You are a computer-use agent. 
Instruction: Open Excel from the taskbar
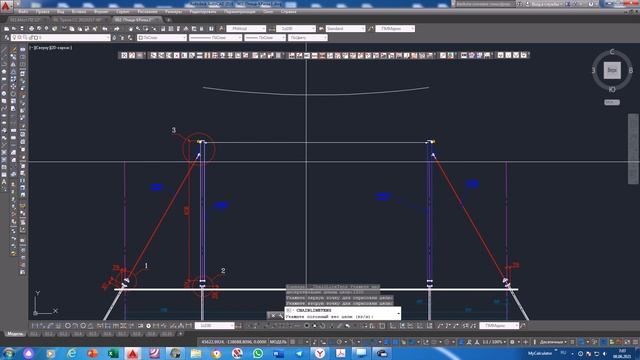point(113,353)
